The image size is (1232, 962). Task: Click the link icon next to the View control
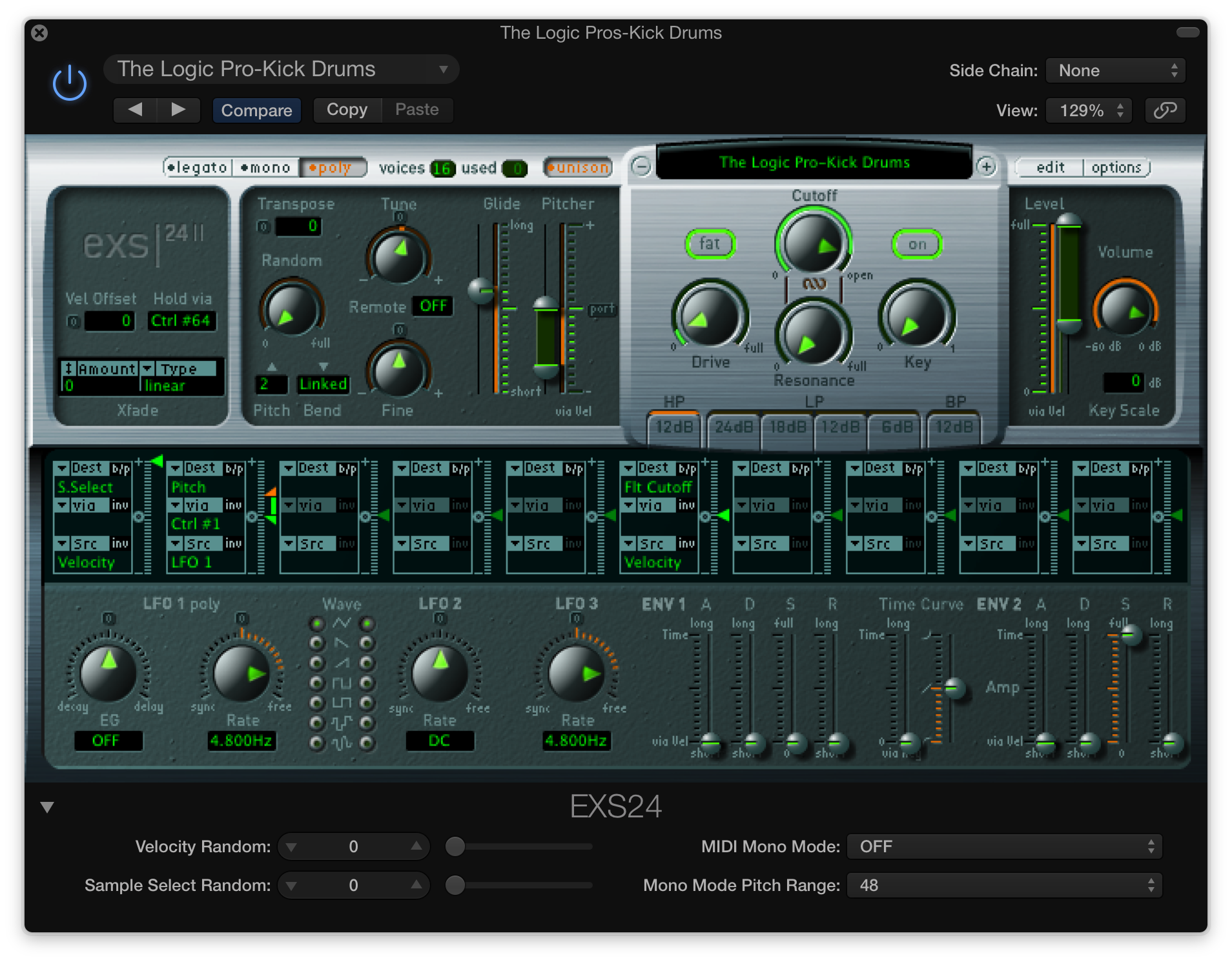point(1165,110)
